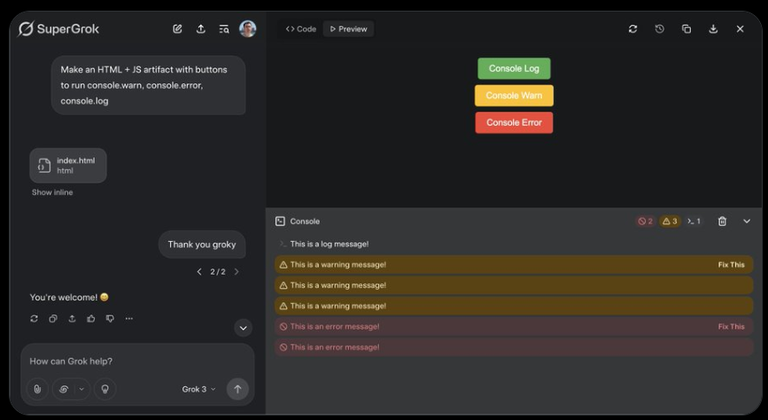The image size is (768, 420).
Task: Select the first warning message row
Action: (x=514, y=265)
